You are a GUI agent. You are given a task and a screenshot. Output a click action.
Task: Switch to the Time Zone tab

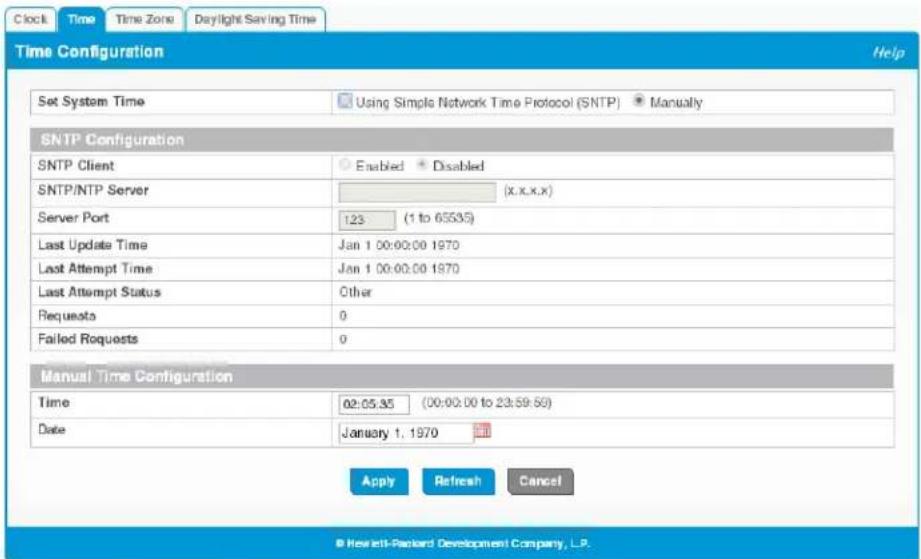point(144,19)
